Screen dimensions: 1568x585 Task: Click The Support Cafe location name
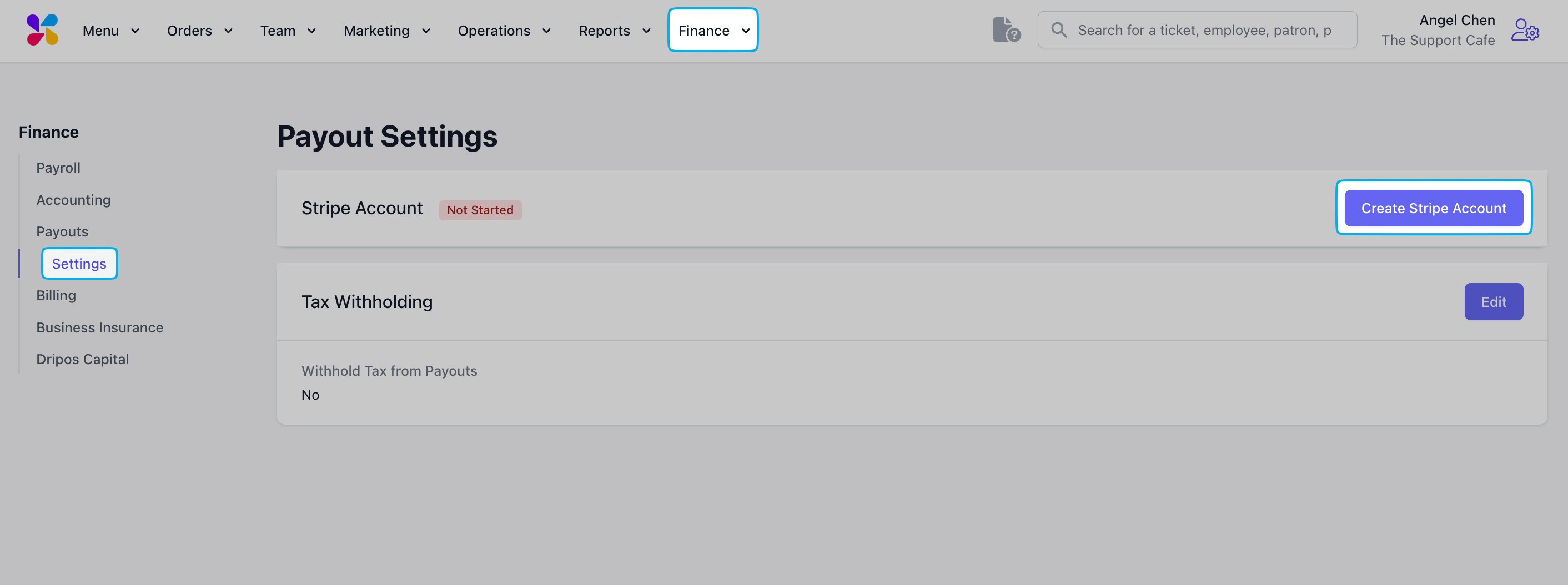1438,40
